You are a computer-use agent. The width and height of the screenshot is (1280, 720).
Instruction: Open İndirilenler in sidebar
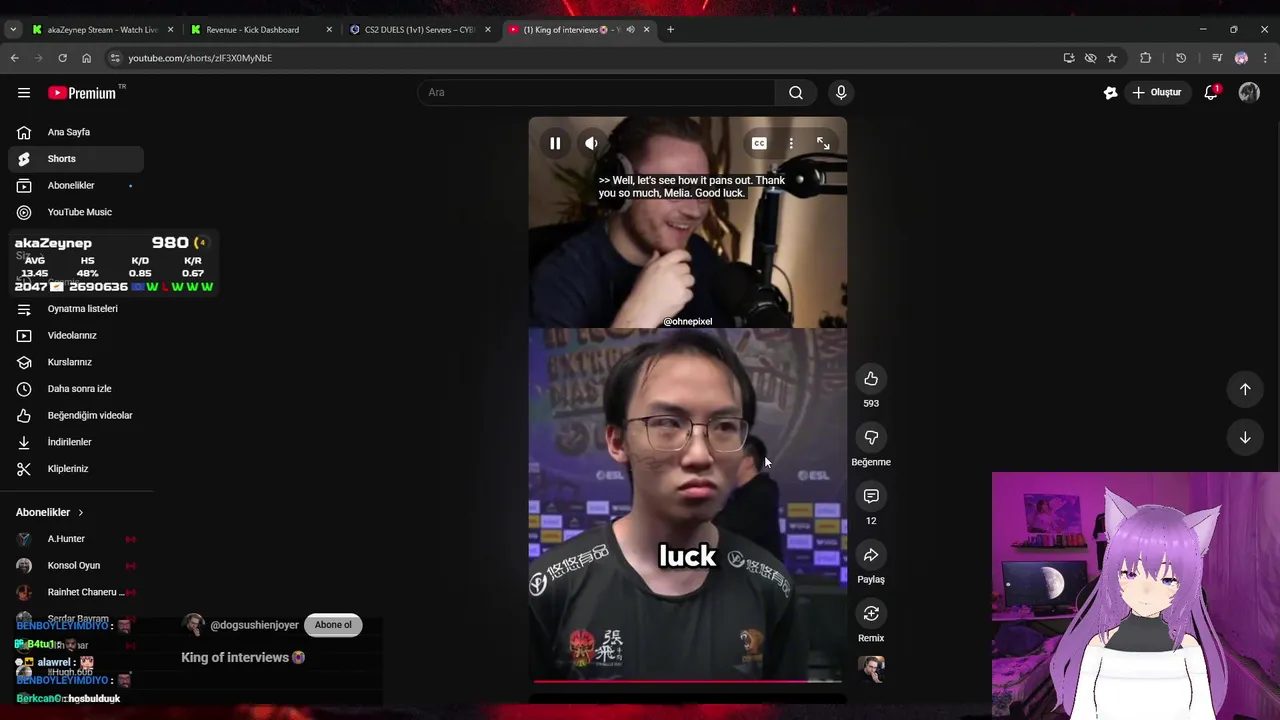pyautogui.click(x=76, y=442)
